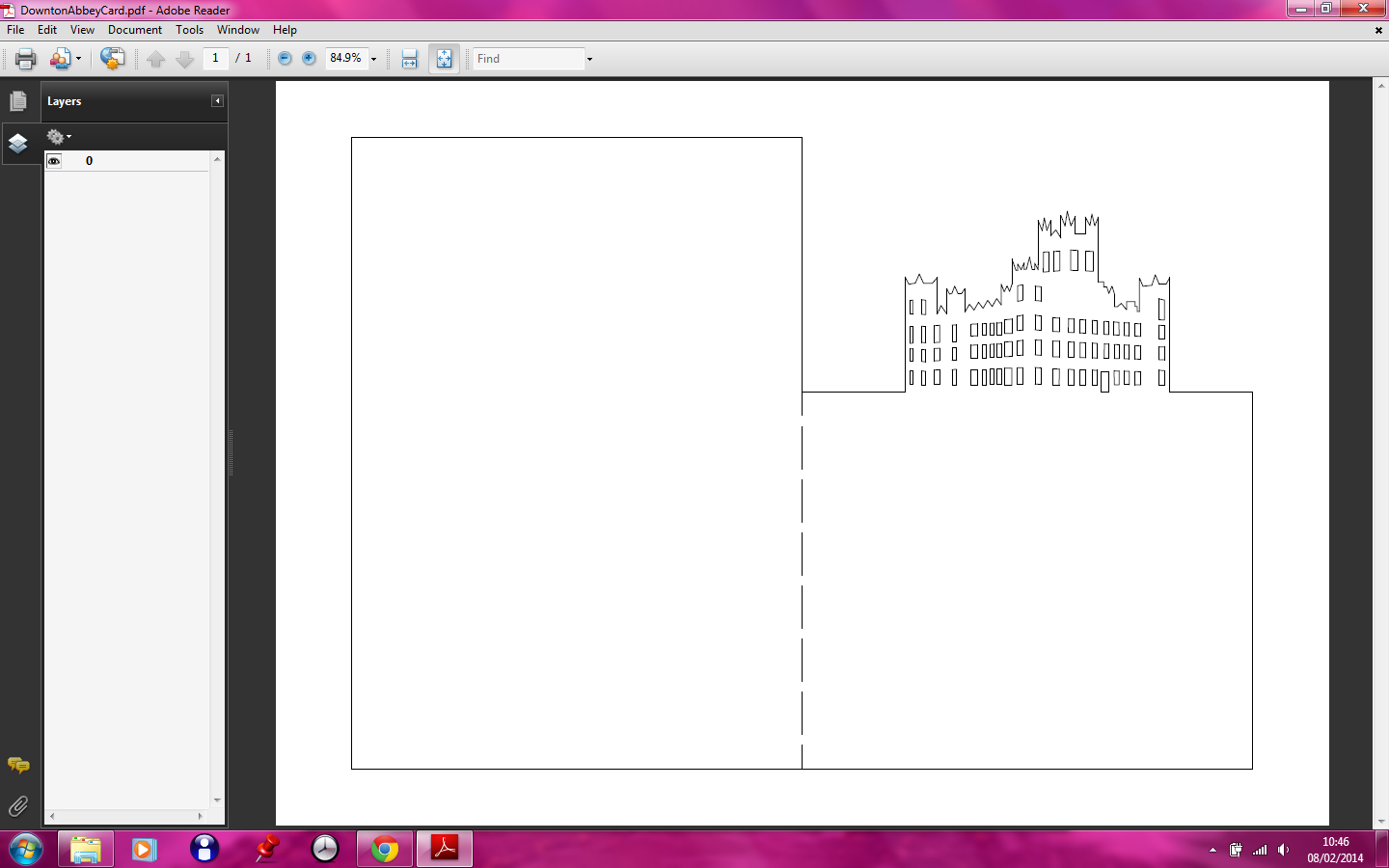Click layers panel horizontal scroll left arrow
Screen dimensions: 1389x868
(52, 816)
